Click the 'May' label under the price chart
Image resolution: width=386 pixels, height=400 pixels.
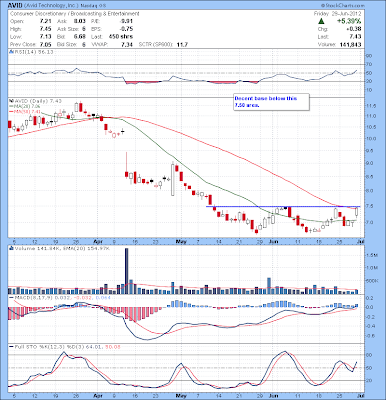[181, 241]
